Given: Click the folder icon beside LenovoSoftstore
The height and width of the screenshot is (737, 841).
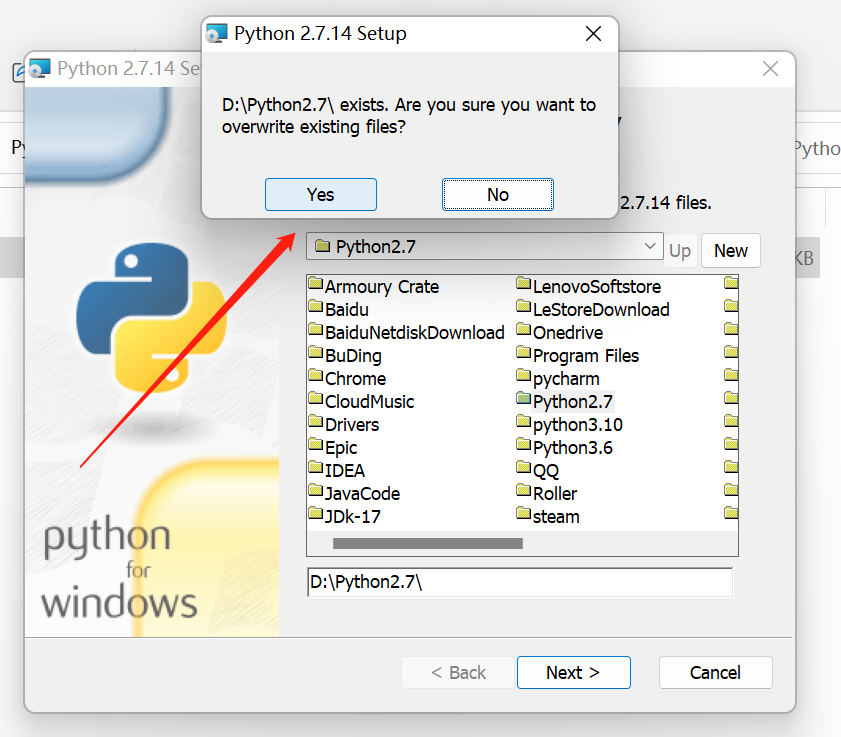Looking at the screenshot, I should 523,283.
